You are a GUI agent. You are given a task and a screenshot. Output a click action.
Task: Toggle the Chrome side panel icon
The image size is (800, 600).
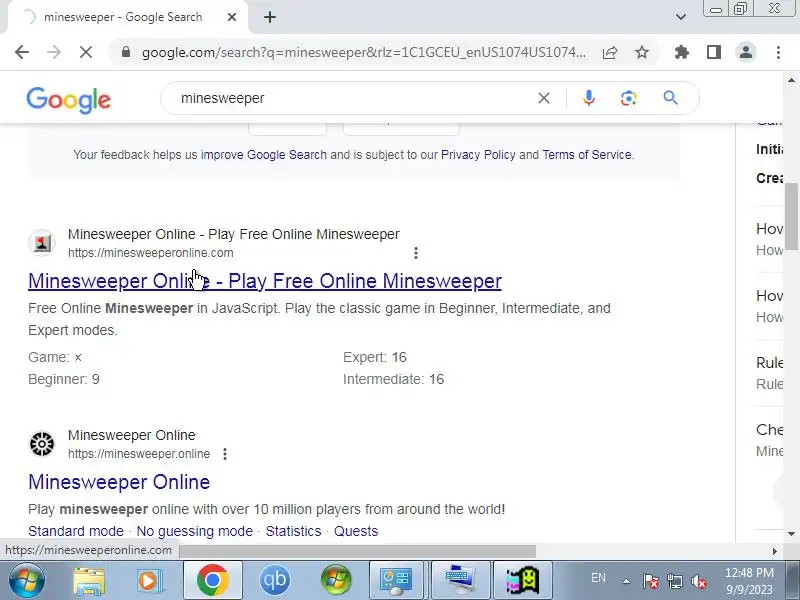(714, 52)
